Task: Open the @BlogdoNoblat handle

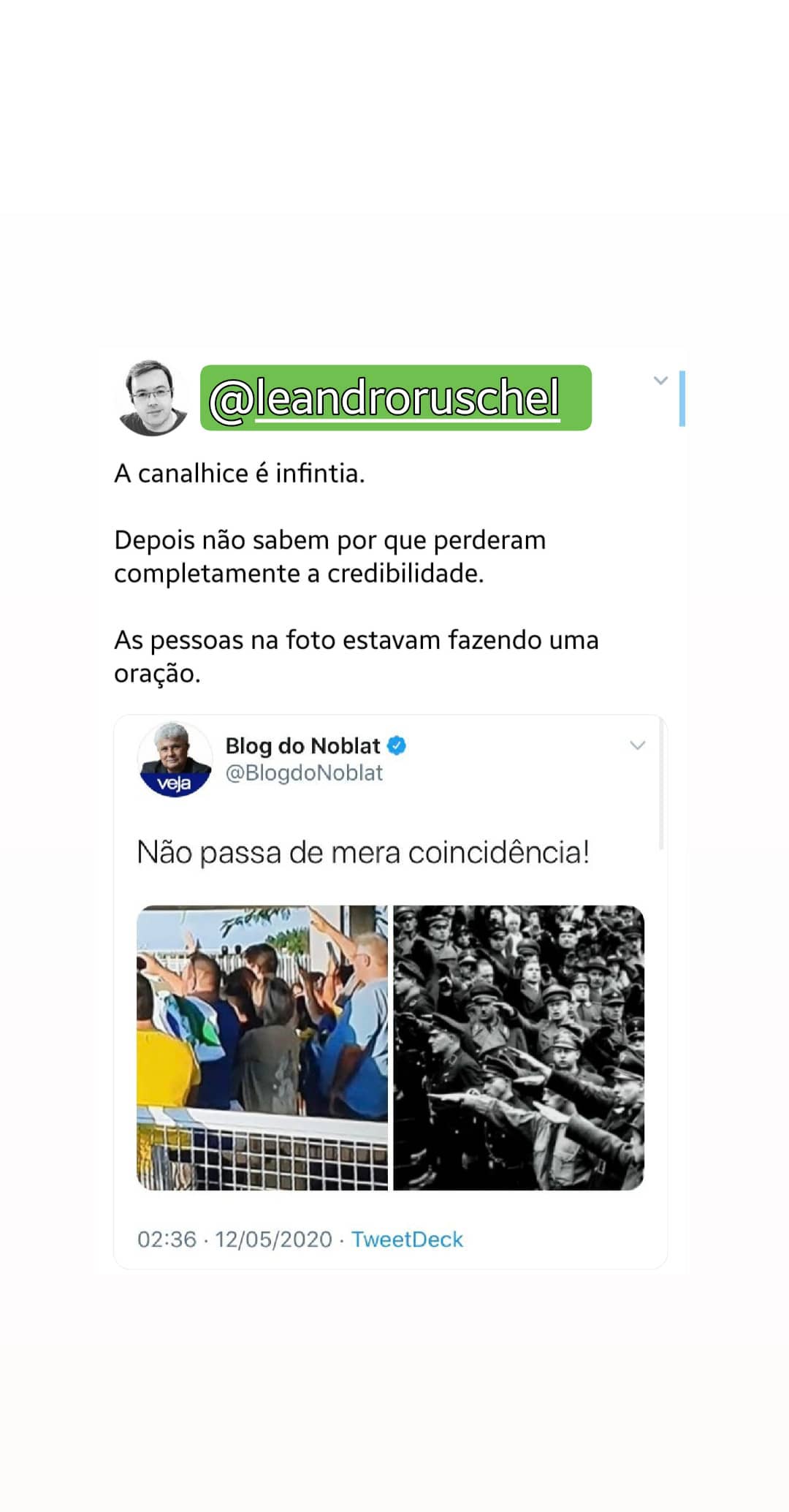Action: [304, 773]
